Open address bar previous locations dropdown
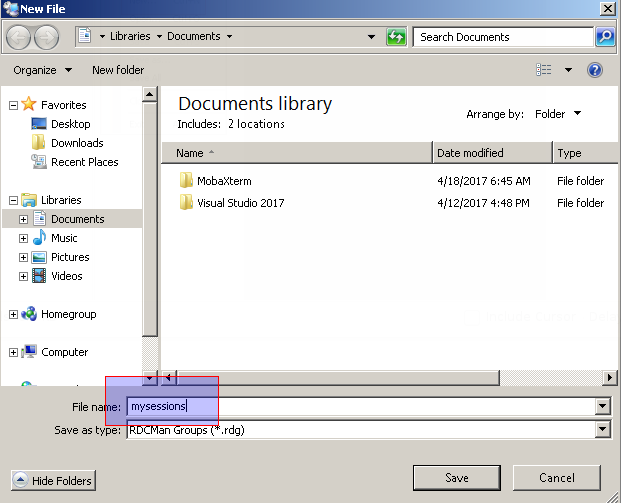The image size is (621, 503). click(371, 37)
